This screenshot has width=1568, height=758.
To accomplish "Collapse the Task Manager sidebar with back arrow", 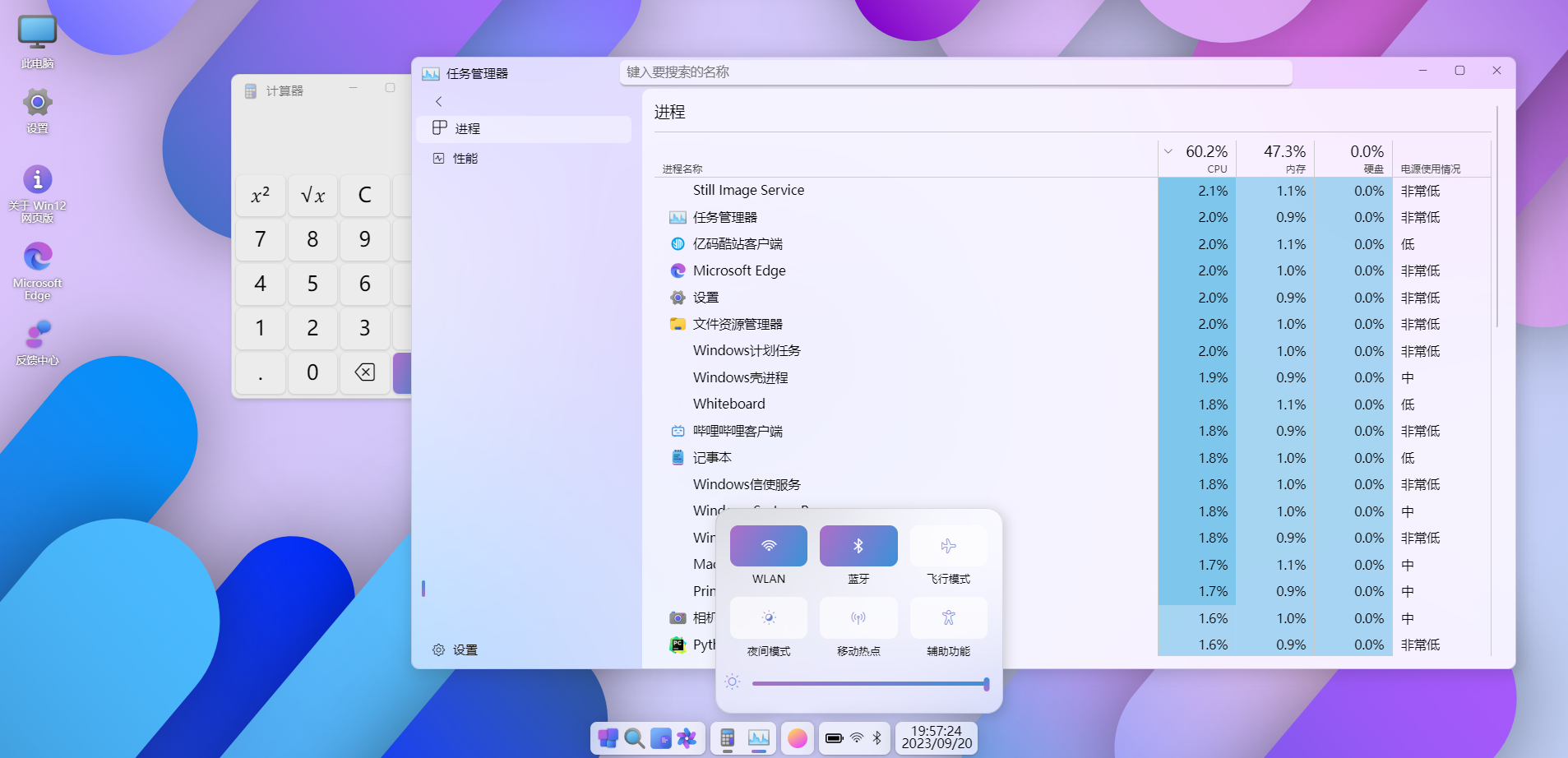I will click(439, 101).
